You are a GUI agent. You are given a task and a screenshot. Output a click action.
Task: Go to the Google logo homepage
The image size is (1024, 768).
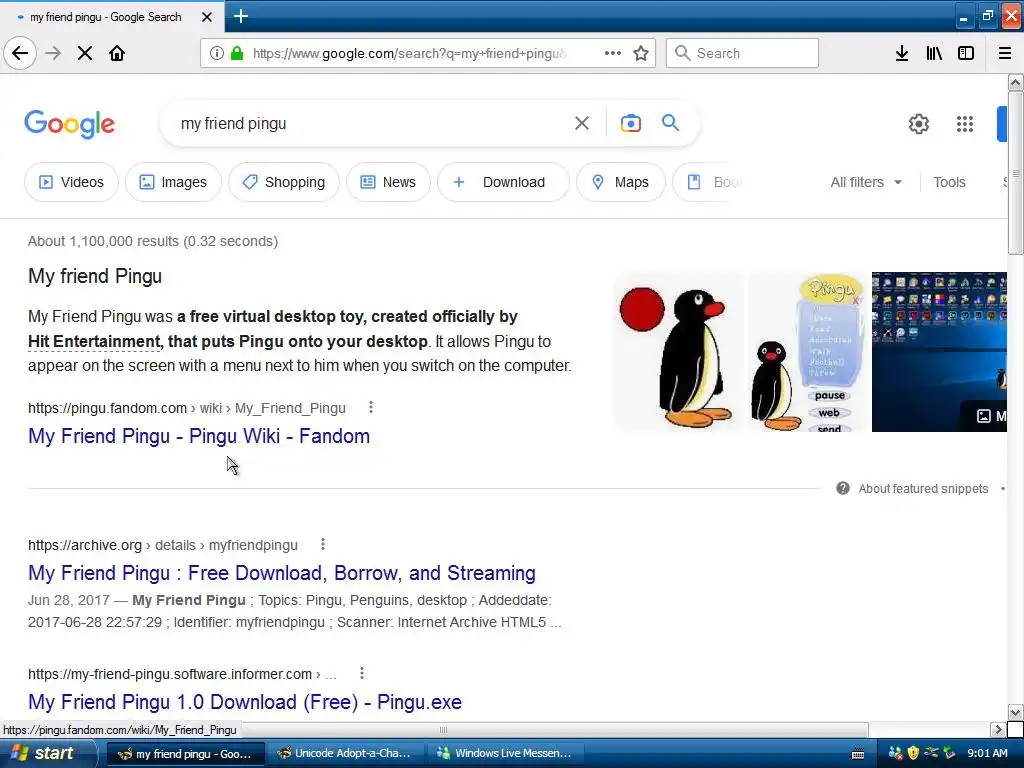[69, 123]
